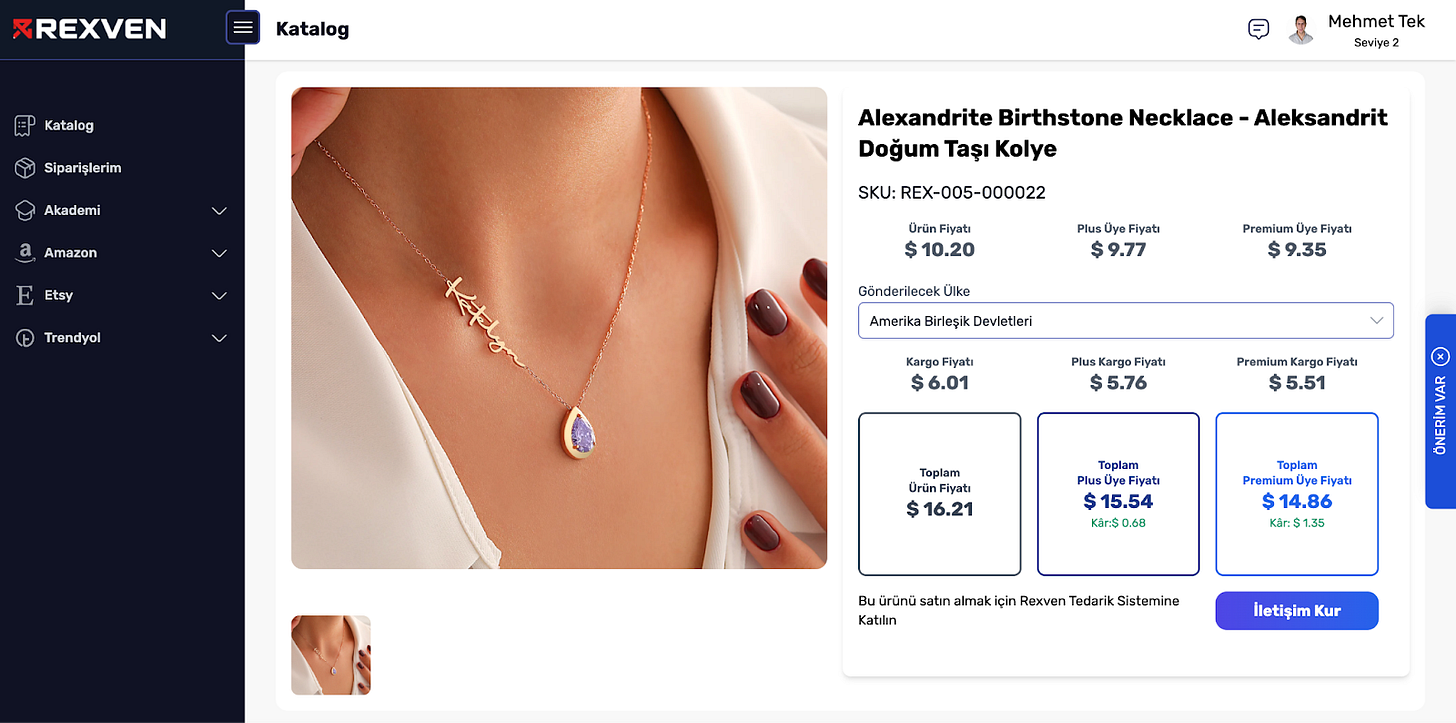Expand the Akademi submenu chevron
Viewport: 1456px width, 723px height.
220,211
